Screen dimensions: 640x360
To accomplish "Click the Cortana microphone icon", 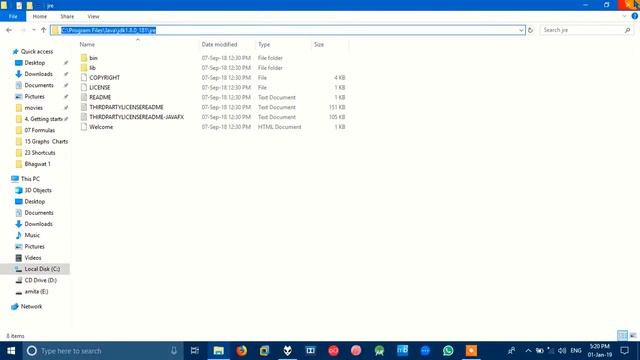I will pos(174,351).
